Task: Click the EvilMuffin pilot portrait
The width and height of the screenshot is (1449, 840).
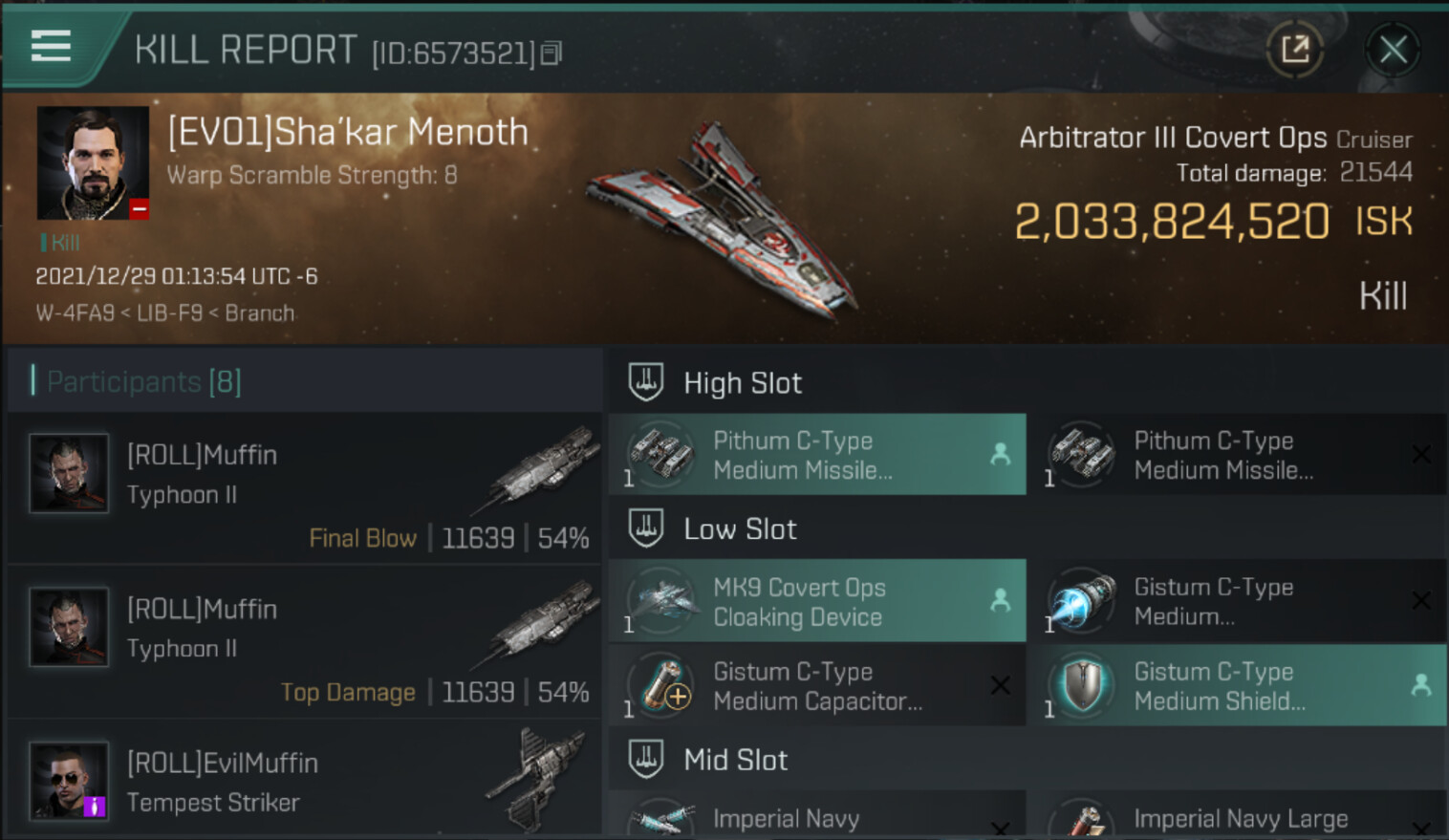Action: click(69, 780)
